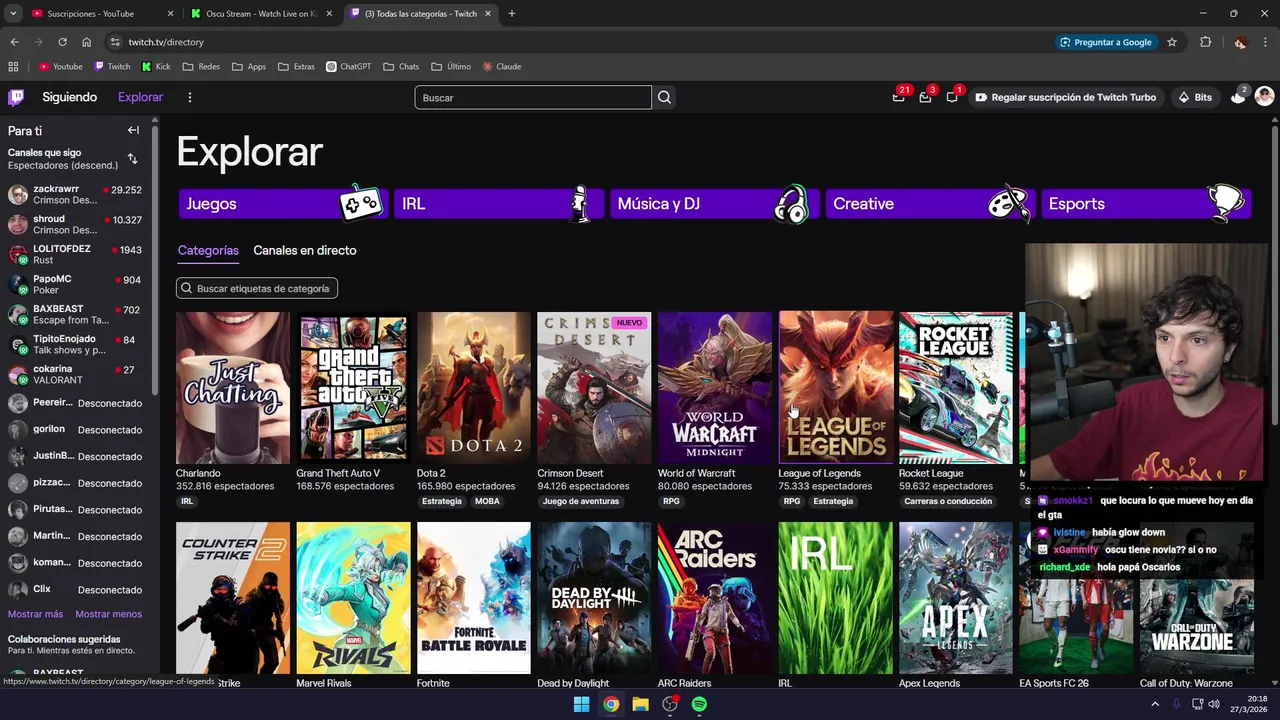Switch to the Suscripciones - YouTube tab
This screenshot has height=720, width=1280.
click(100, 14)
